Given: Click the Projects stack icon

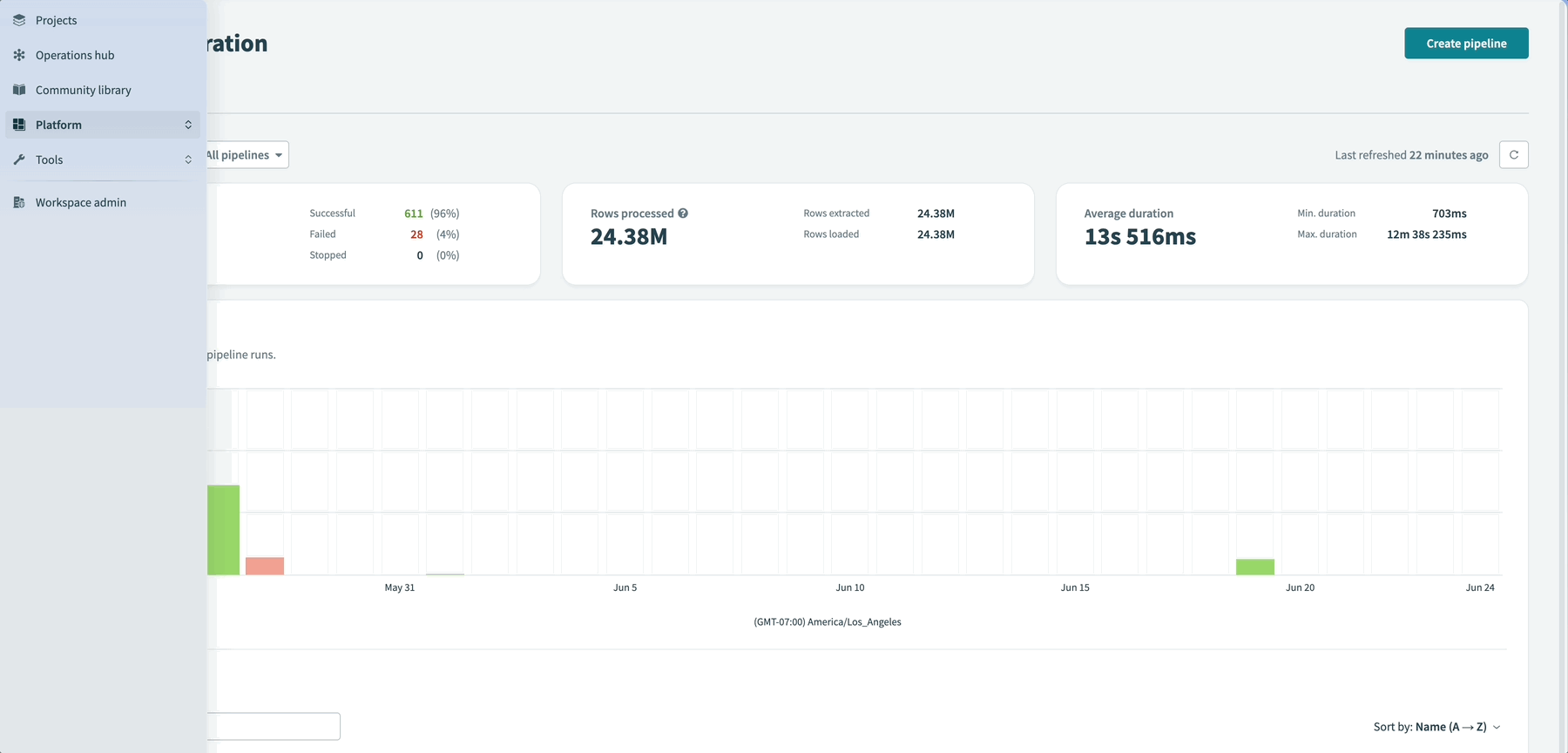Looking at the screenshot, I should pos(19,20).
